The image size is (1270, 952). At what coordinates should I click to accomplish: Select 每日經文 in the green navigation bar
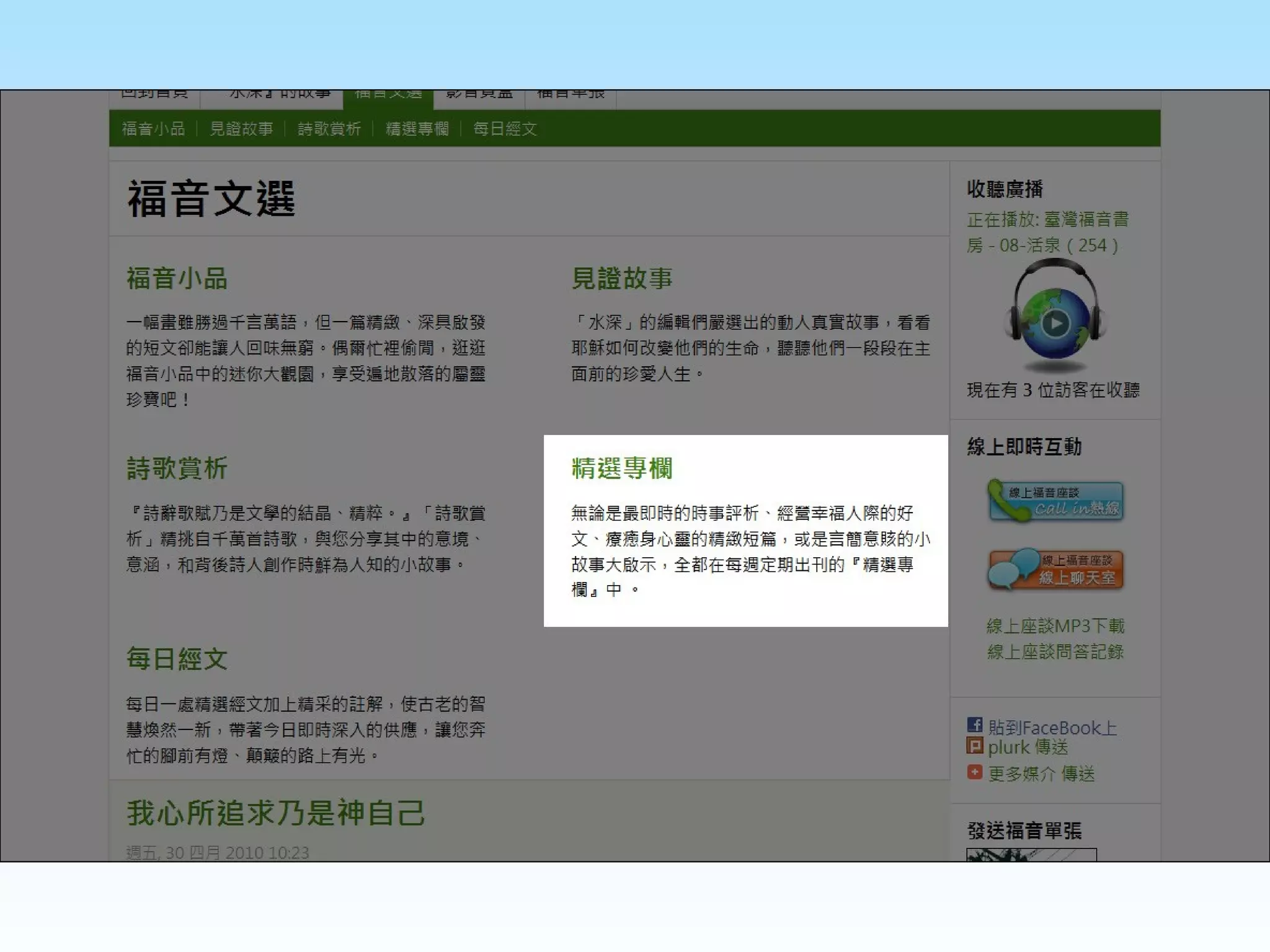tap(505, 128)
